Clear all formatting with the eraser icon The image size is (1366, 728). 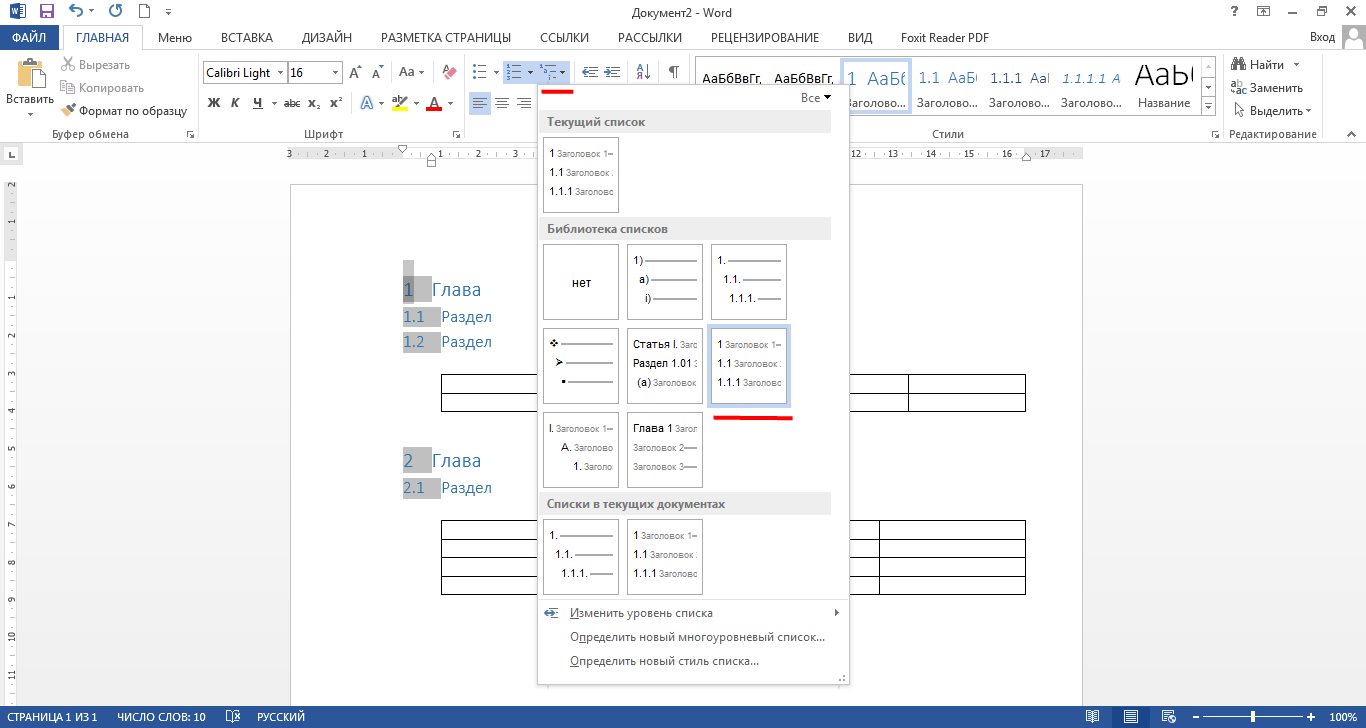(x=447, y=72)
